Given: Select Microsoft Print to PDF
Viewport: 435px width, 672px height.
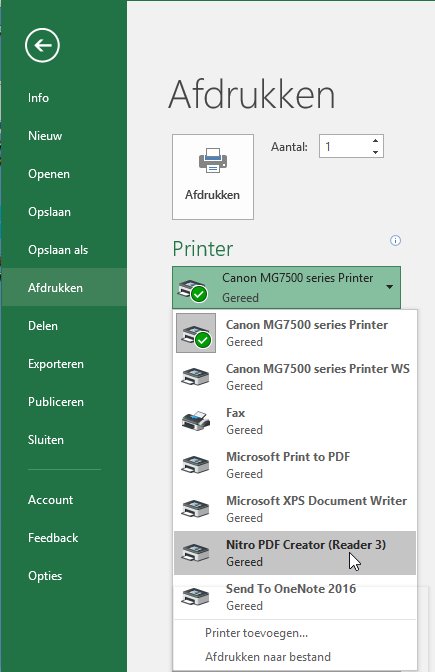Looking at the screenshot, I should tap(295, 465).
